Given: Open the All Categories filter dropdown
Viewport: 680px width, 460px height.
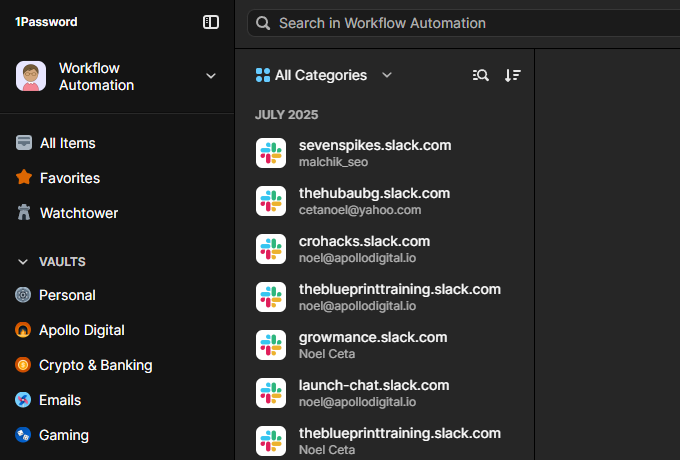Looking at the screenshot, I should pos(324,75).
